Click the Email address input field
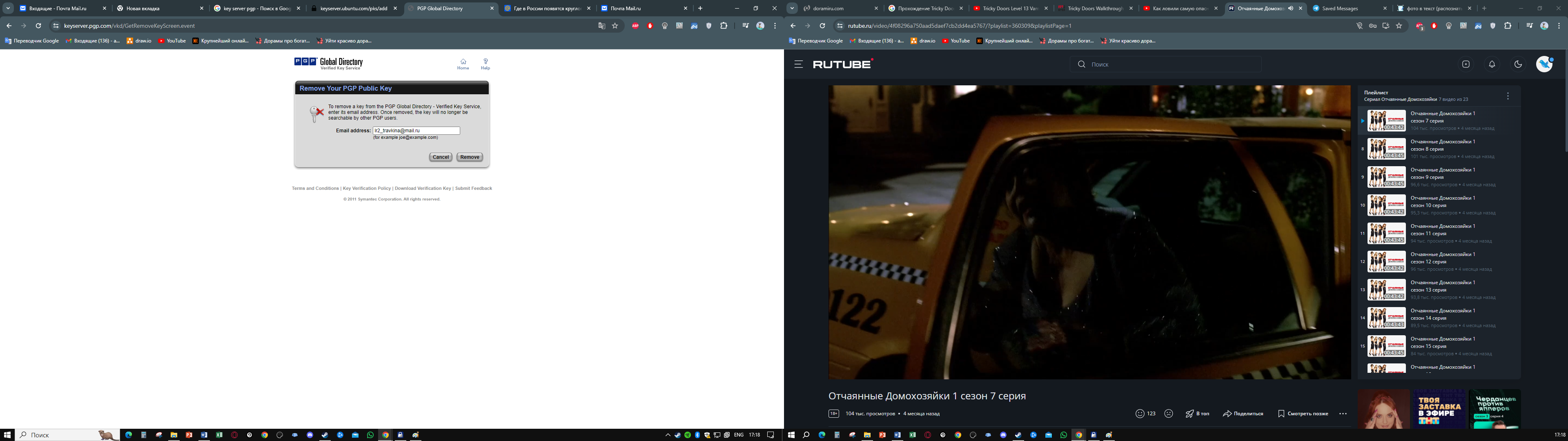1568x441 pixels. pos(416,130)
